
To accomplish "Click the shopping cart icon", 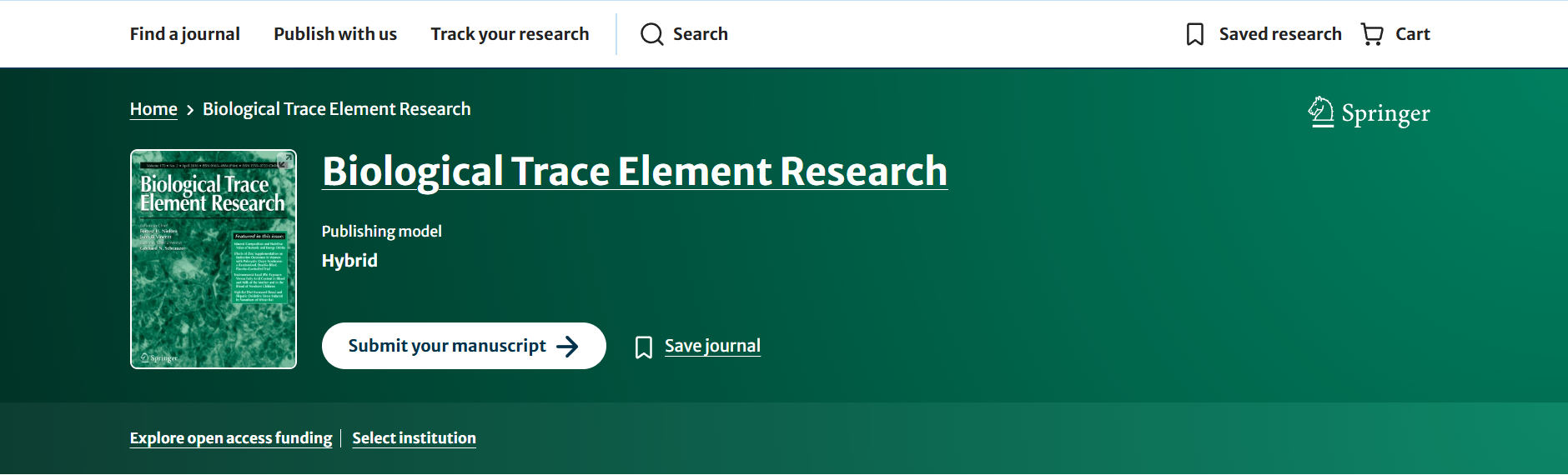I will [1371, 34].
